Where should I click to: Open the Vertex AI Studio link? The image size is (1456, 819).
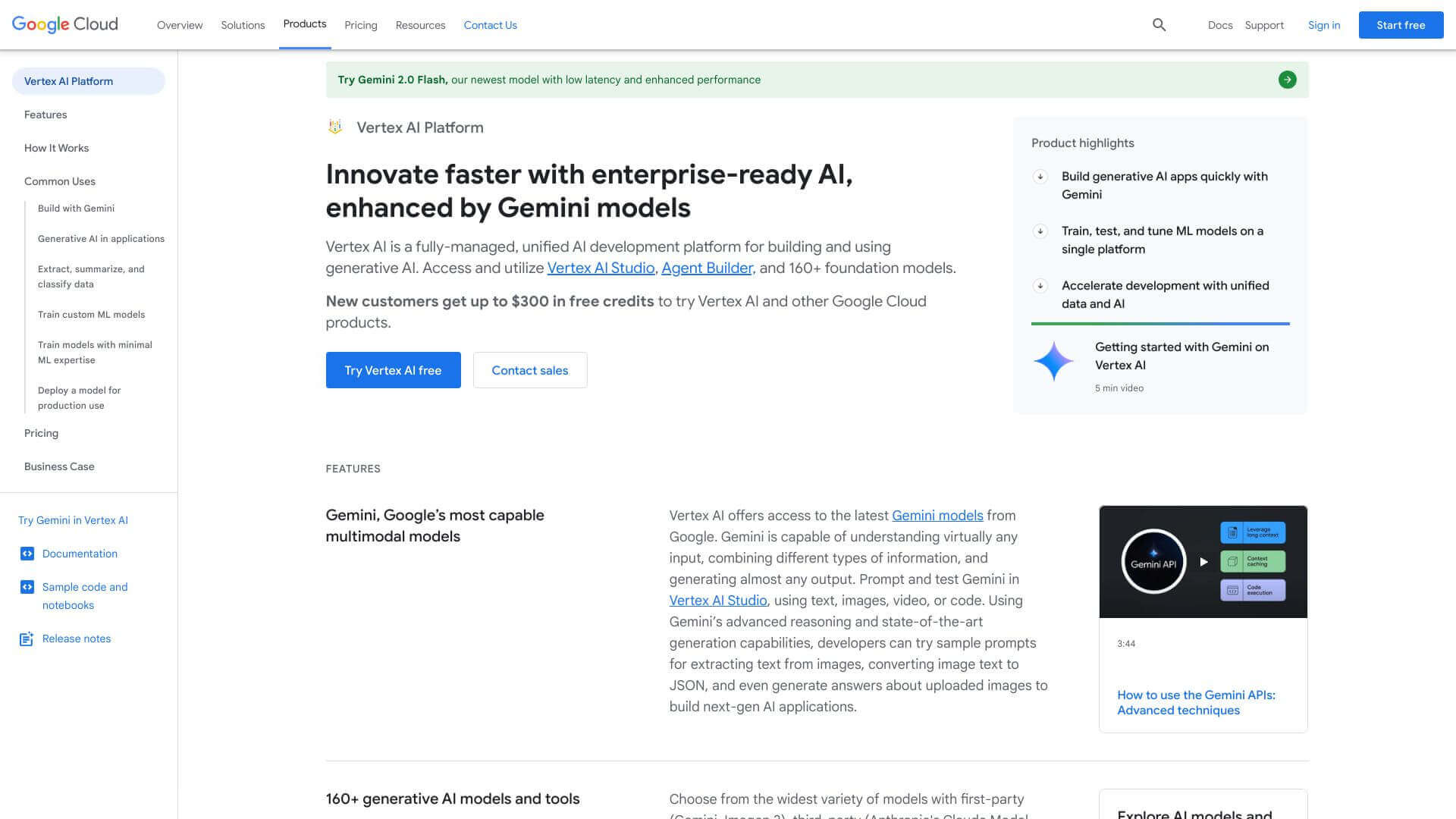[x=601, y=268]
